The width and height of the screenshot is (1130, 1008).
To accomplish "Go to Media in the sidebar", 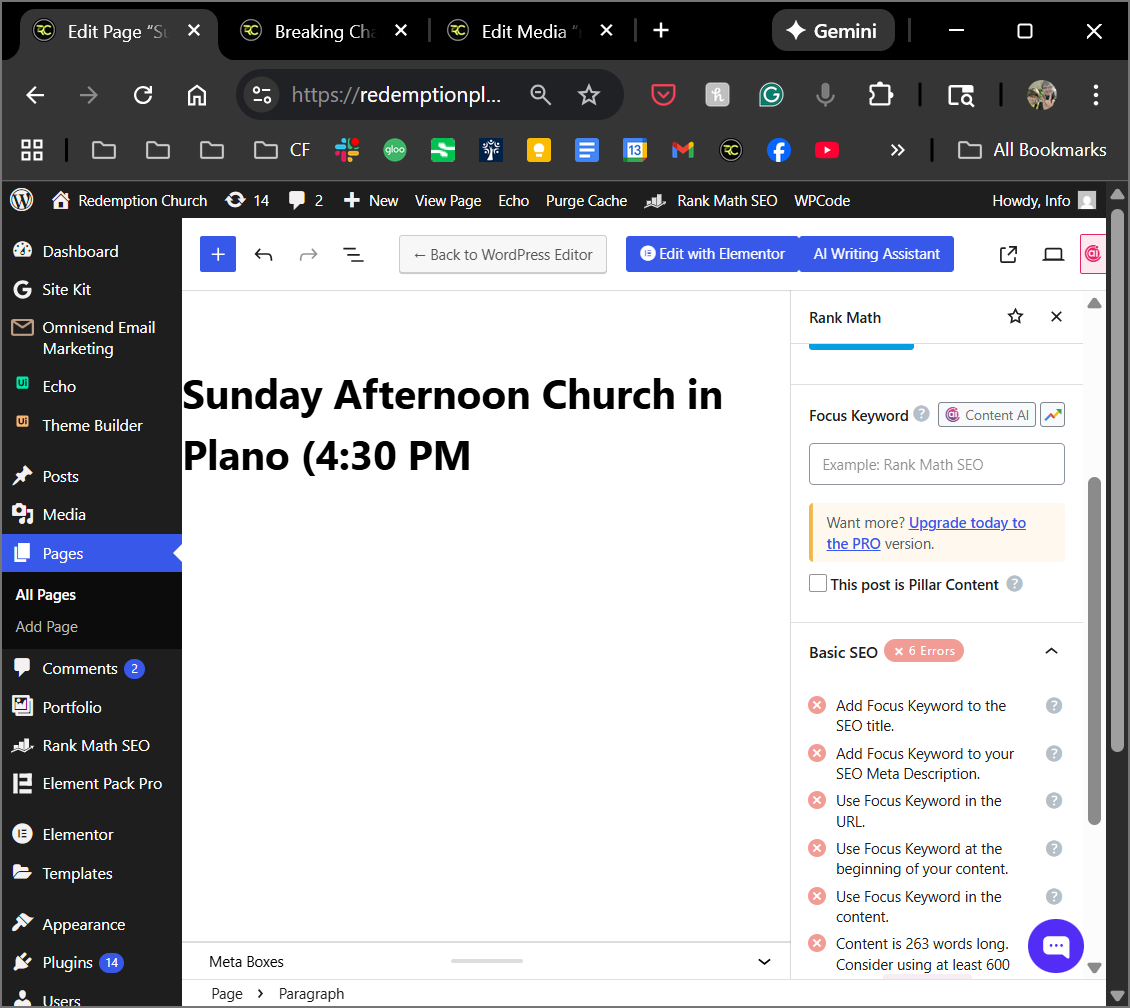I will [x=64, y=514].
